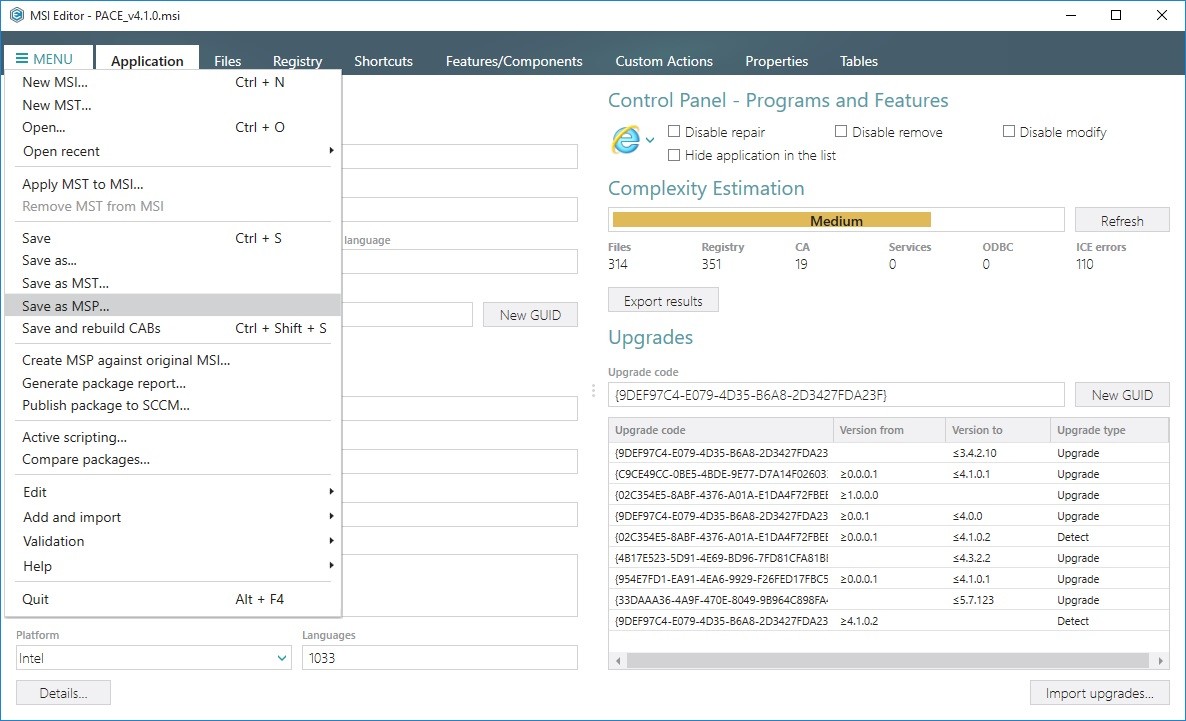The image size is (1186, 721).
Task: Enable the Disable remove checkbox
Action: pyautogui.click(x=841, y=132)
